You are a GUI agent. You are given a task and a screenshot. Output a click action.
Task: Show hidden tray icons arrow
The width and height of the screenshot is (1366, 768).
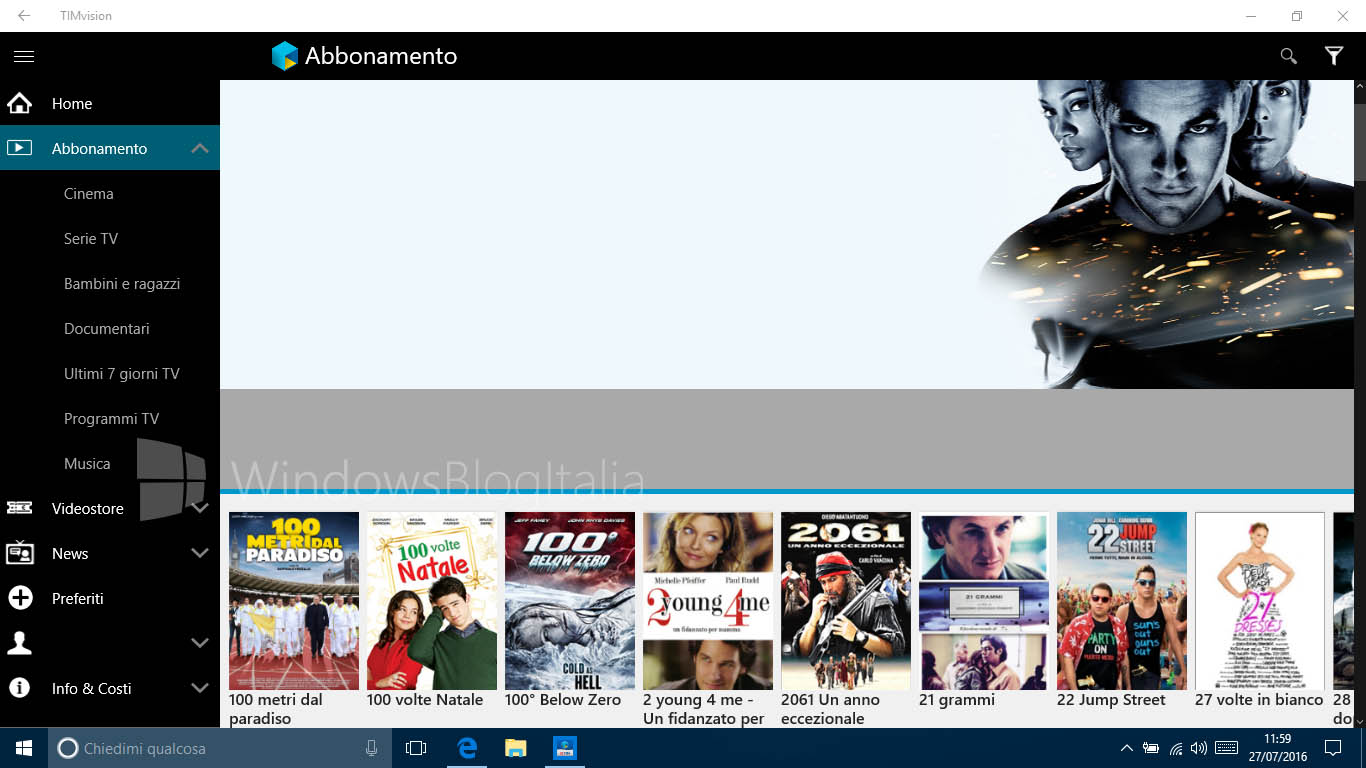click(1127, 748)
